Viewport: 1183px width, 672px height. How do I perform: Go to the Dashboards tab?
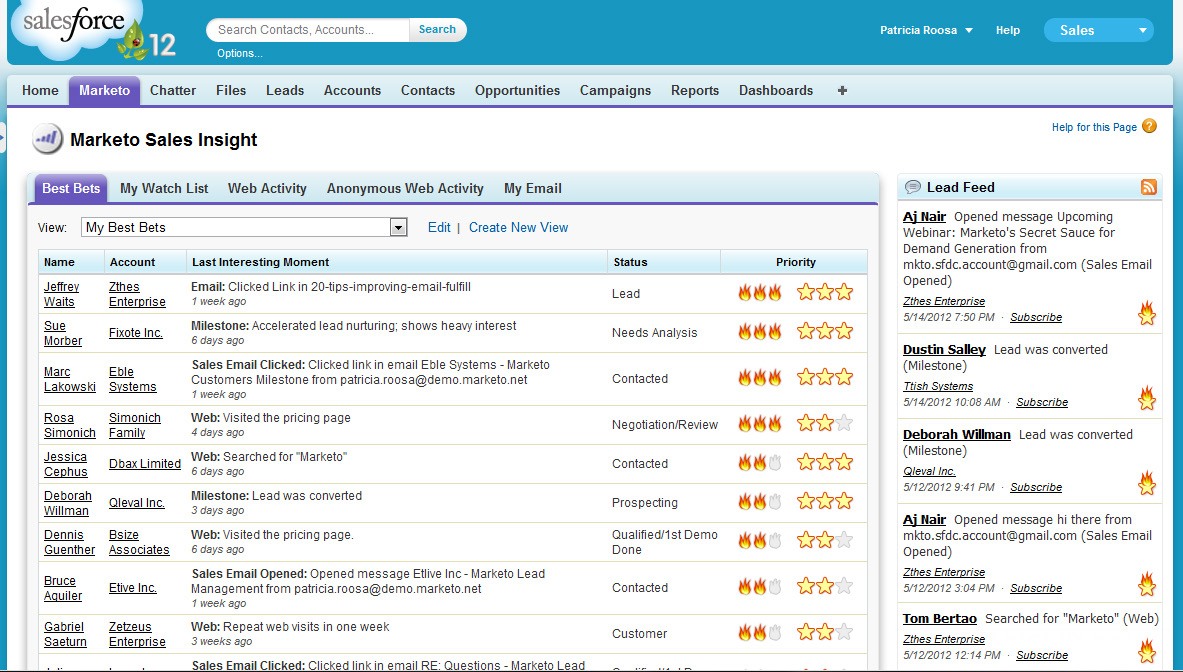[776, 91]
